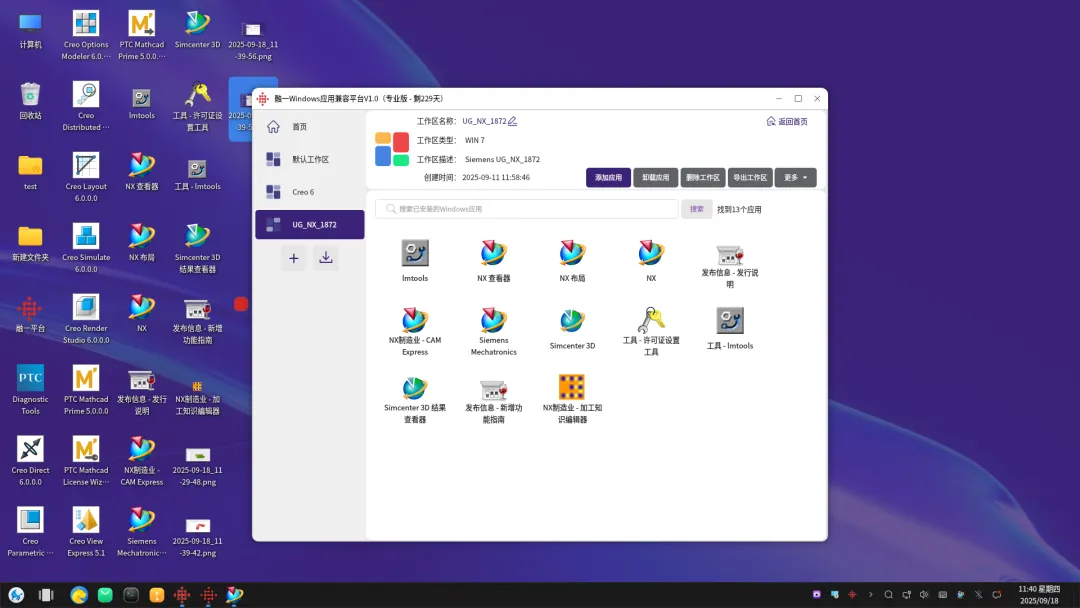This screenshot has height=608, width=1080.
Task: Open NX 布局 in the workspace app grid
Action: click(572, 261)
